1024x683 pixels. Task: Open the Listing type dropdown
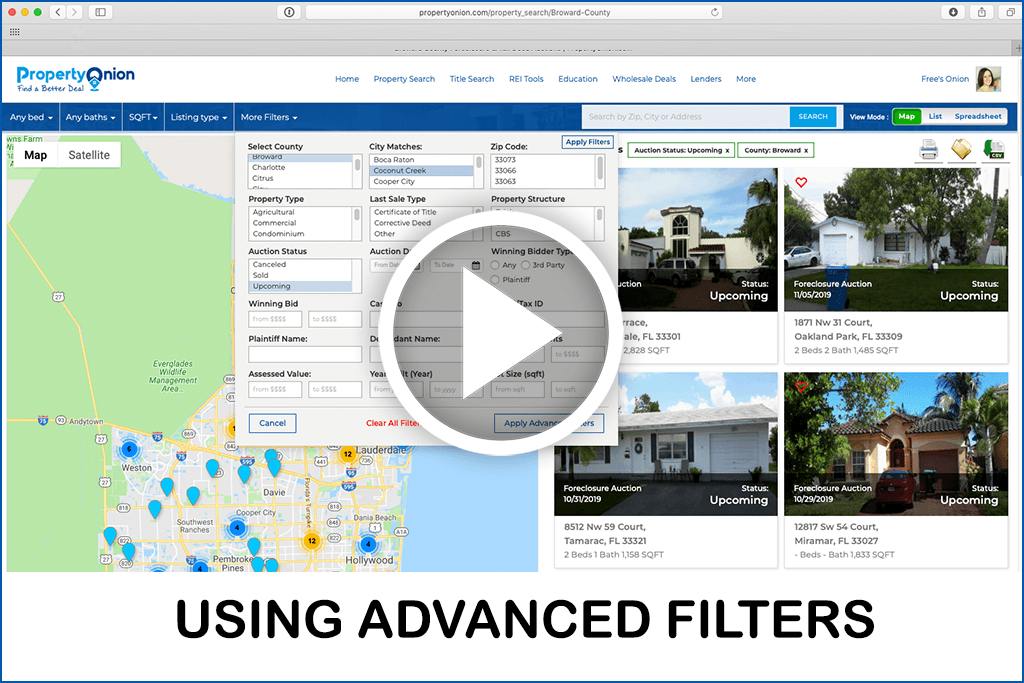[x=198, y=117]
